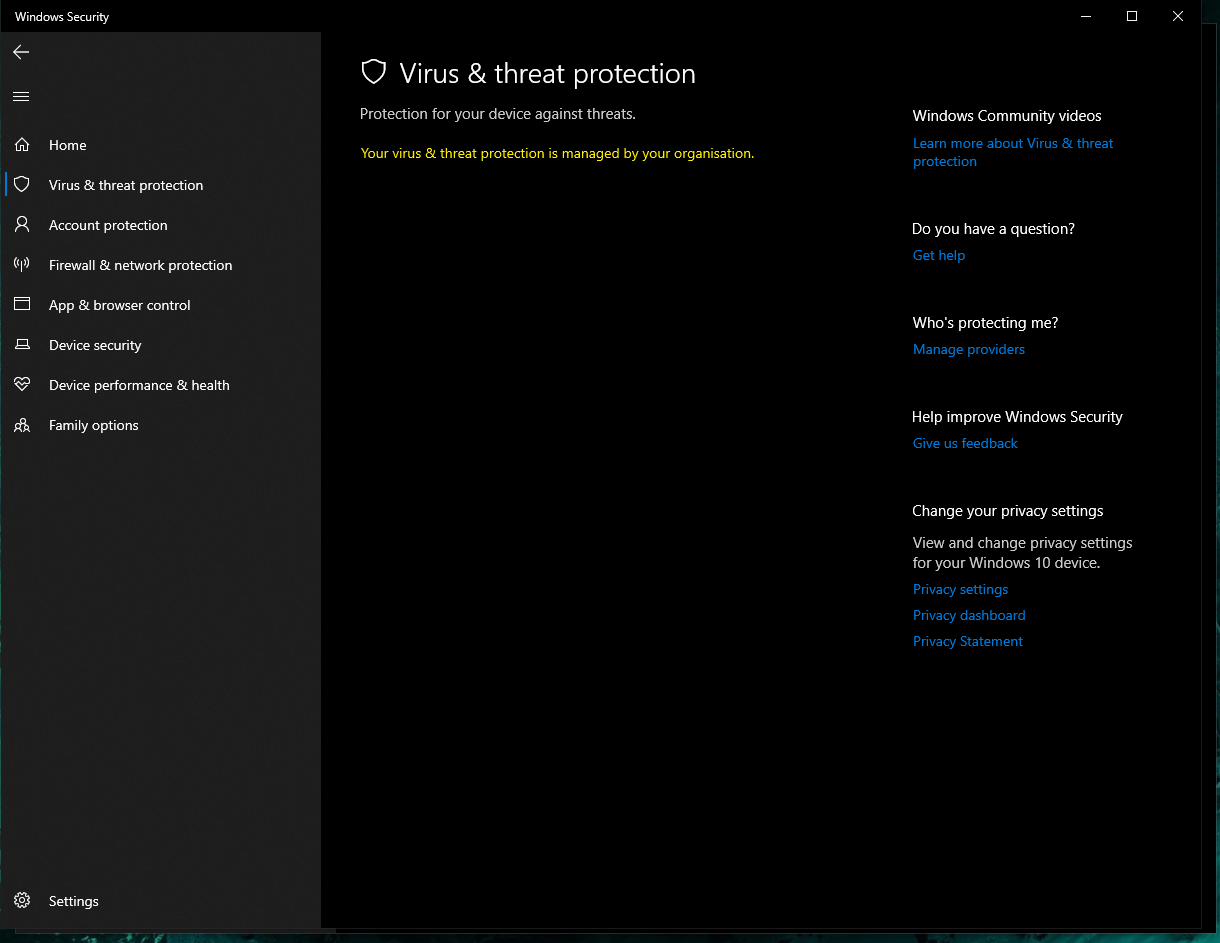Click the Windows Security title bar text
Viewport: 1220px width, 943px height.
pyautogui.click(x=62, y=17)
